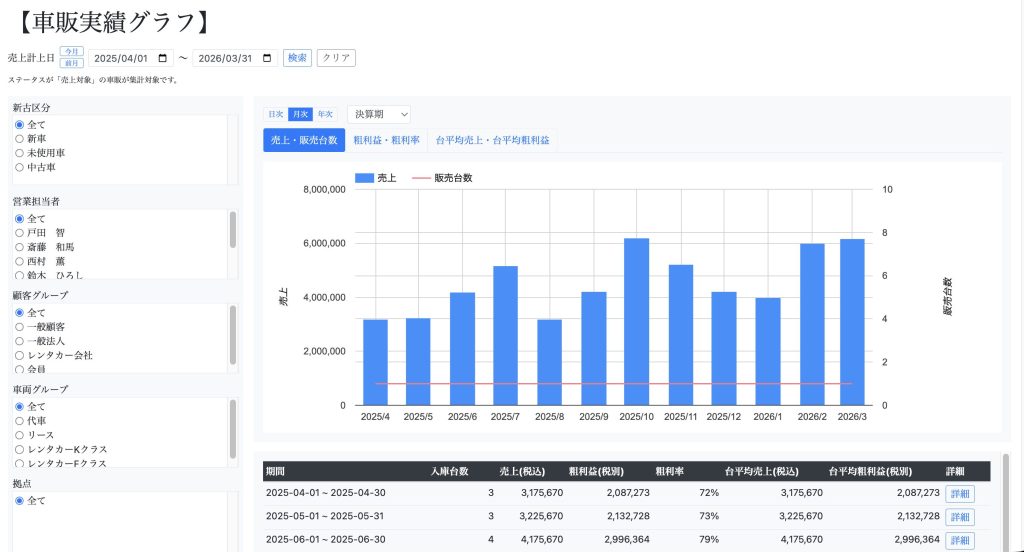Viewport: 1024px width, 552px height.
Task: Open the 台平均売上・台平均粗利益 tab
Action: click(x=492, y=140)
